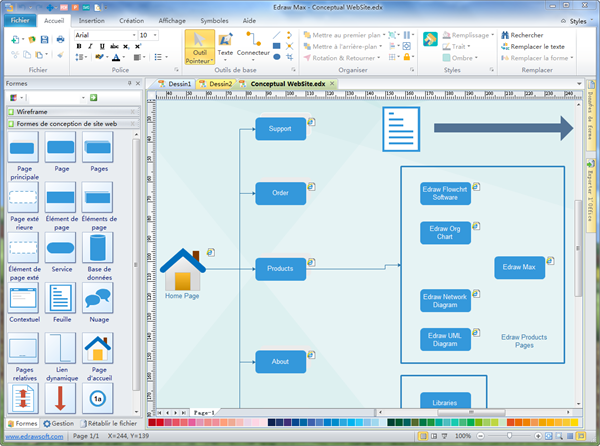Expand the Trait dropdown
600x446 pixels.
(469, 47)
